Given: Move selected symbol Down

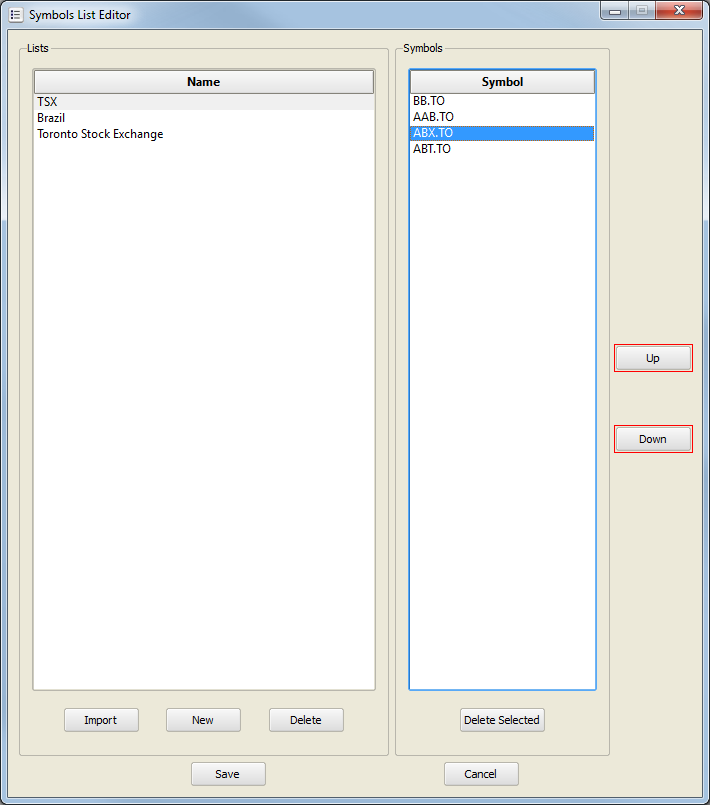Looking at the screenshot, I should 652,439.
